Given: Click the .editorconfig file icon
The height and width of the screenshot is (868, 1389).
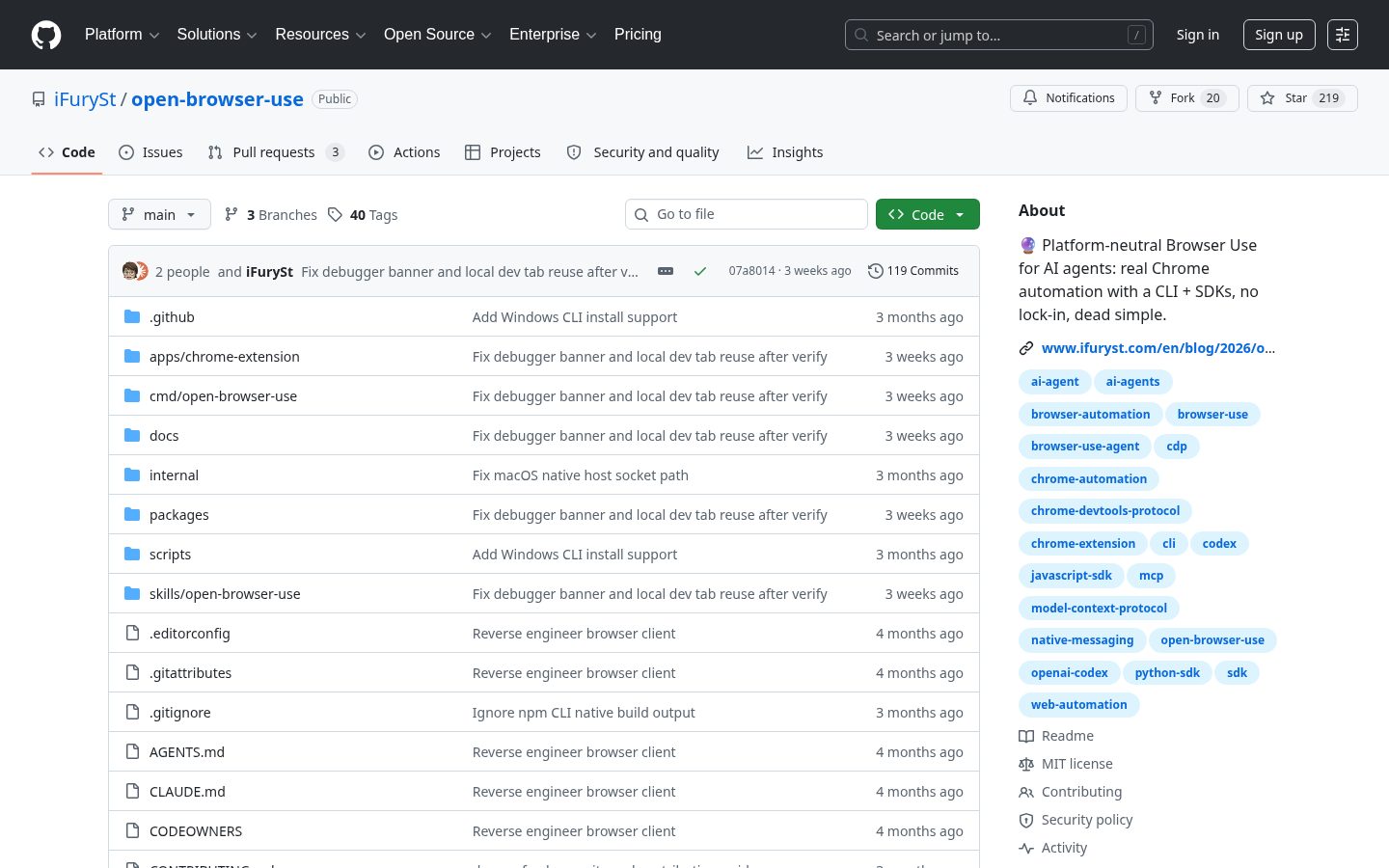Looking at the screenshot, I should (132, 633).
